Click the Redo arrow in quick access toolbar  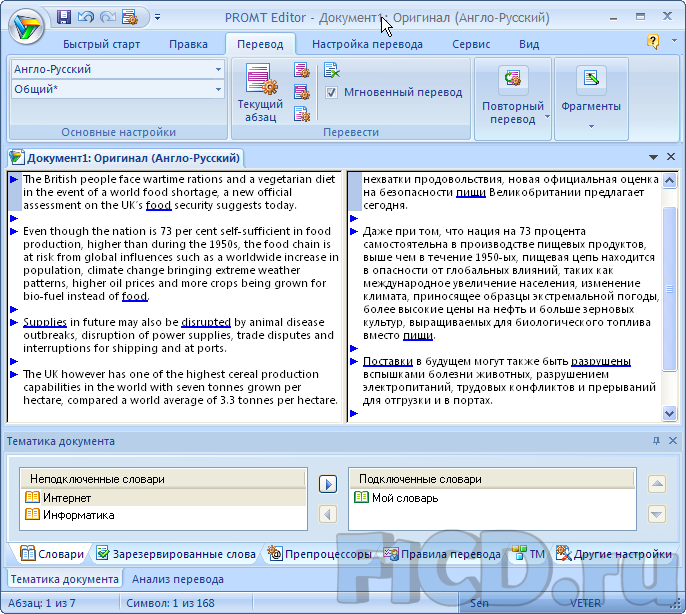(108, 17)
